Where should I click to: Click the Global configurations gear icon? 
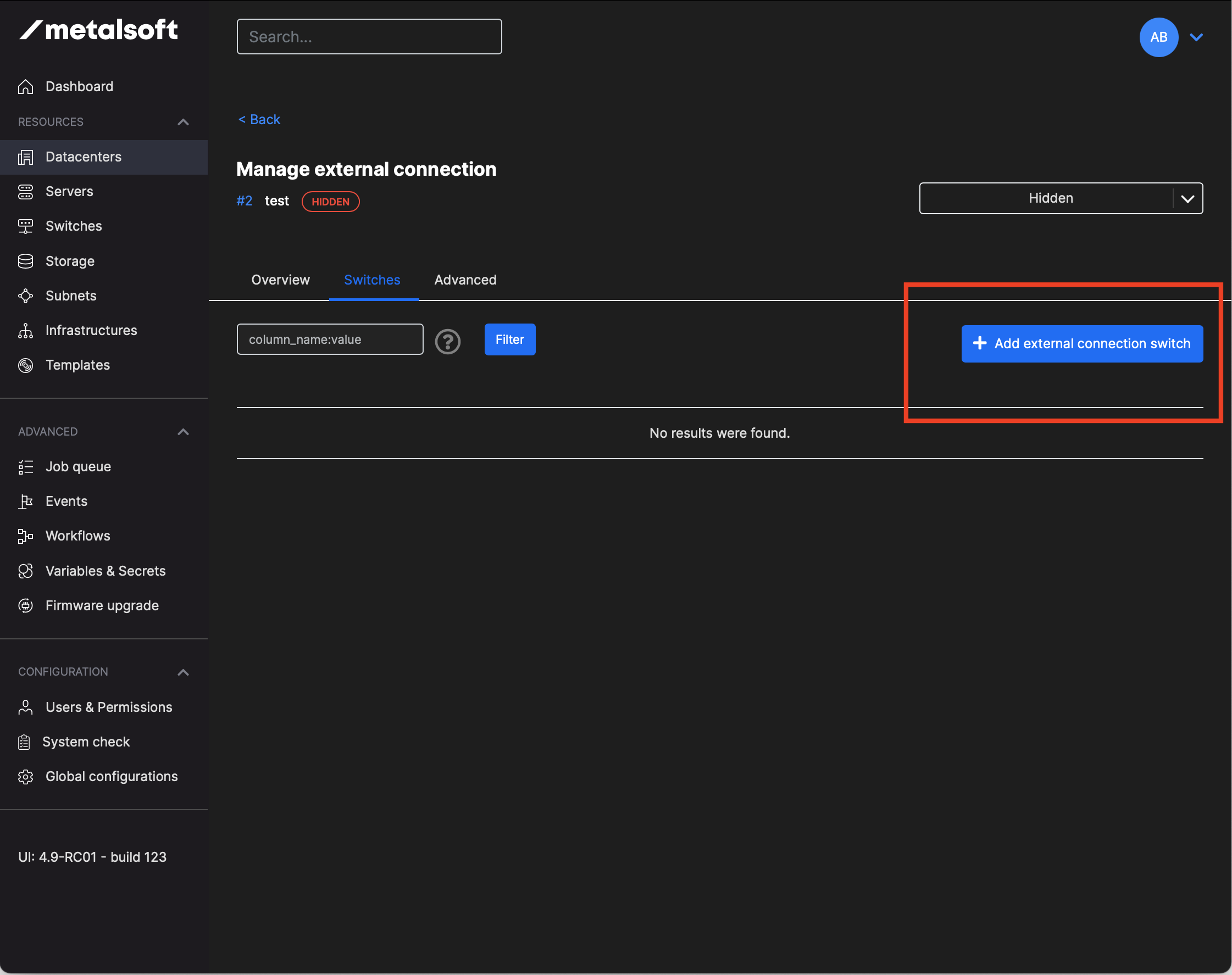pos(26,777)
